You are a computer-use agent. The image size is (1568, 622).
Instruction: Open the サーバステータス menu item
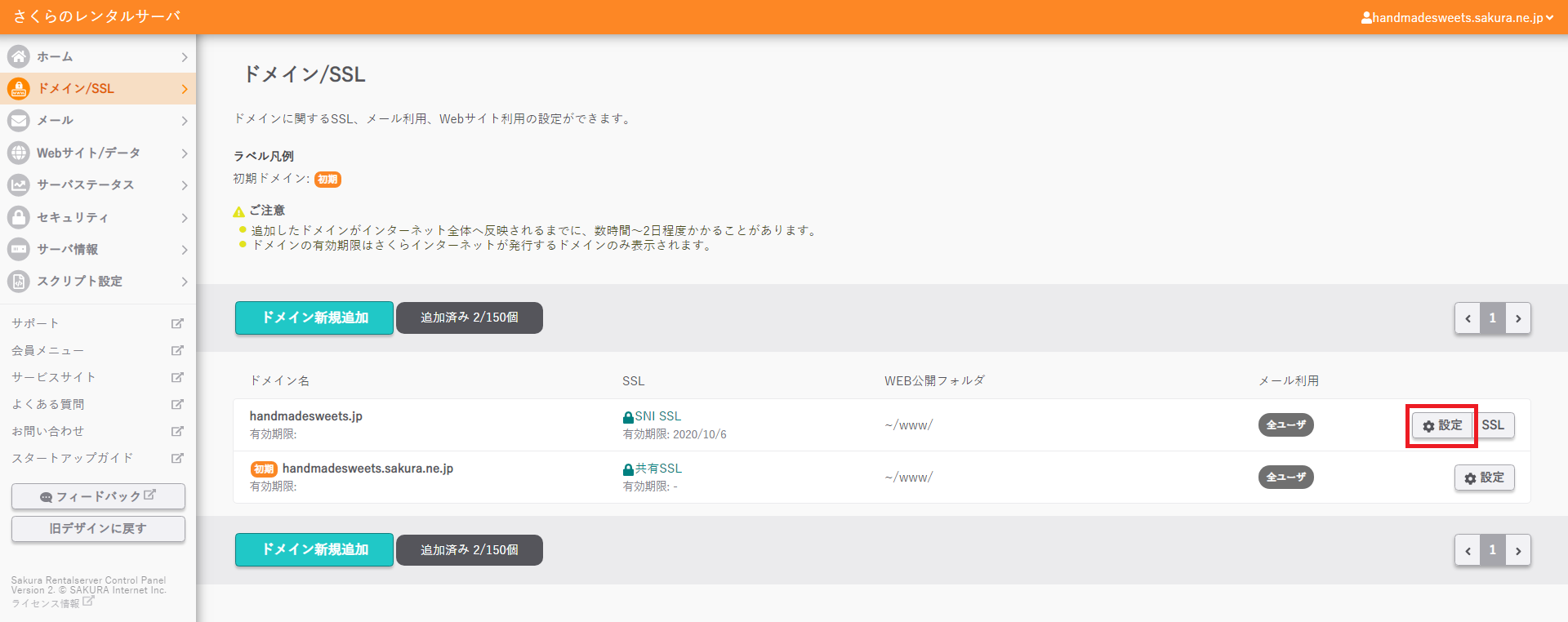tap(98, 184)
